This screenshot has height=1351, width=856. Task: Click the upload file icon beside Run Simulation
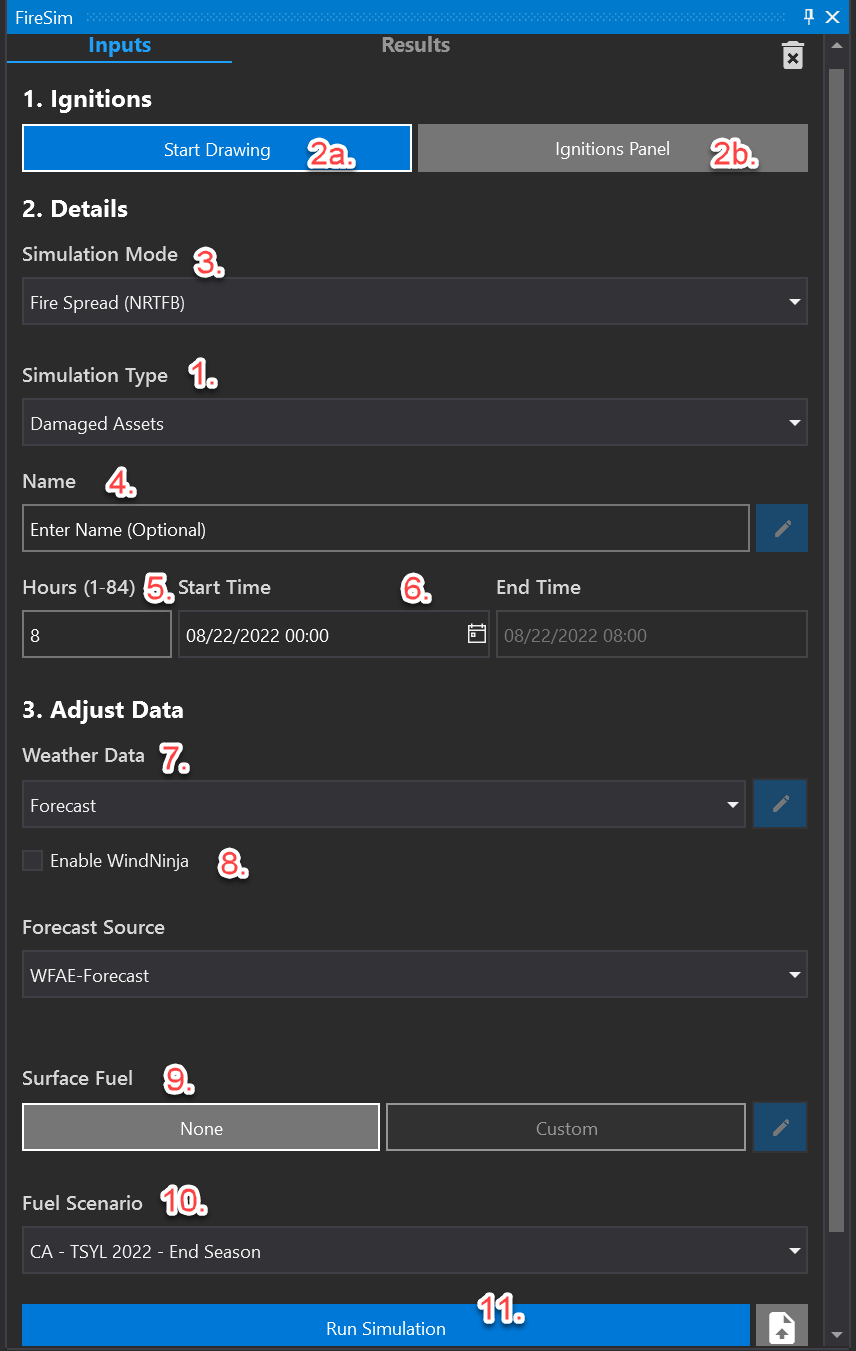point(781,1327)
